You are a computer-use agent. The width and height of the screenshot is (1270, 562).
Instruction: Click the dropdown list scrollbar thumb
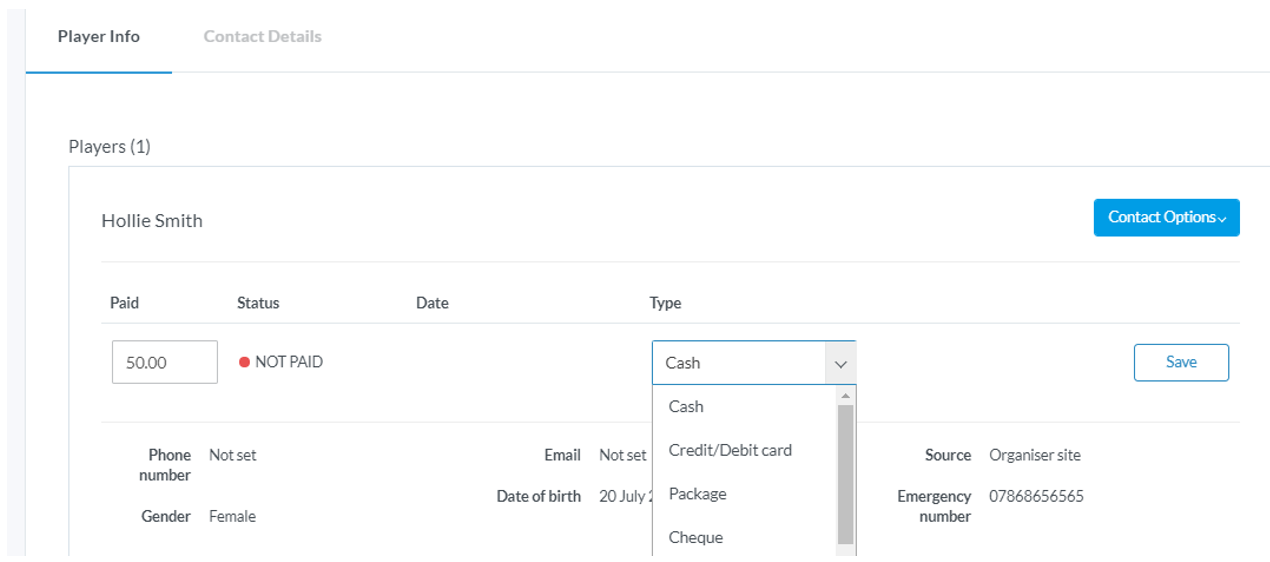(x=846, y=474)
